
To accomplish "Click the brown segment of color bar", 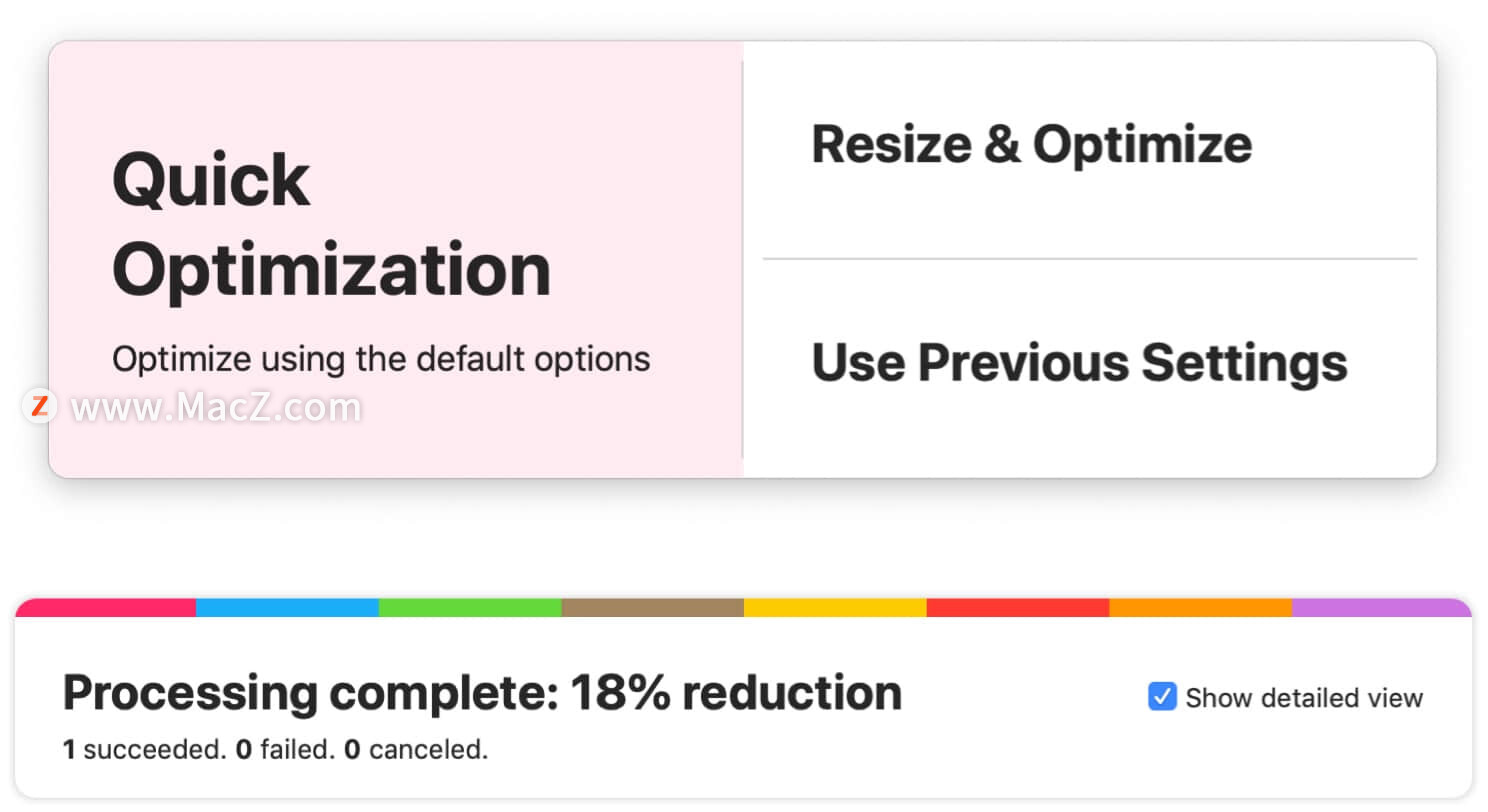I will [653, 607].
